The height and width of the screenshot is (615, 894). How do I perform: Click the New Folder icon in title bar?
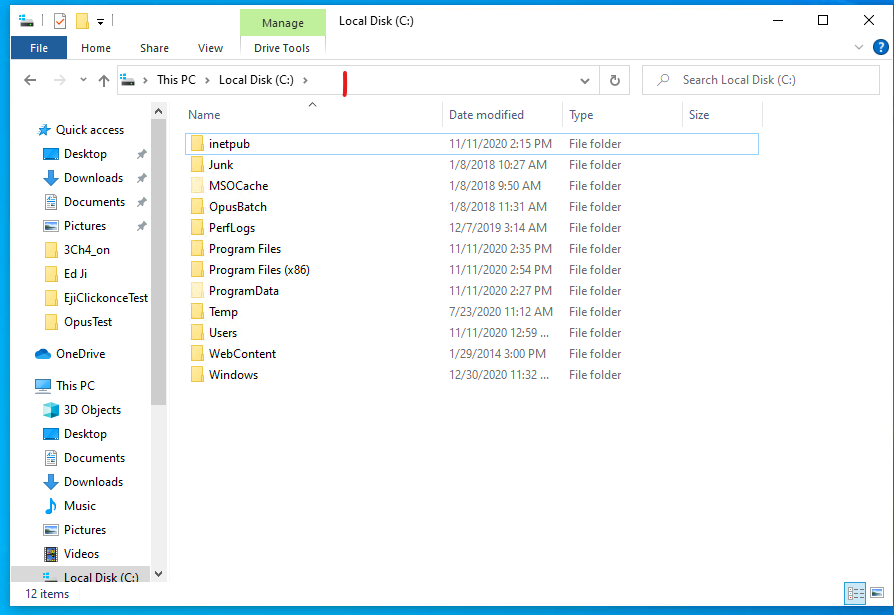click(82, 20)
